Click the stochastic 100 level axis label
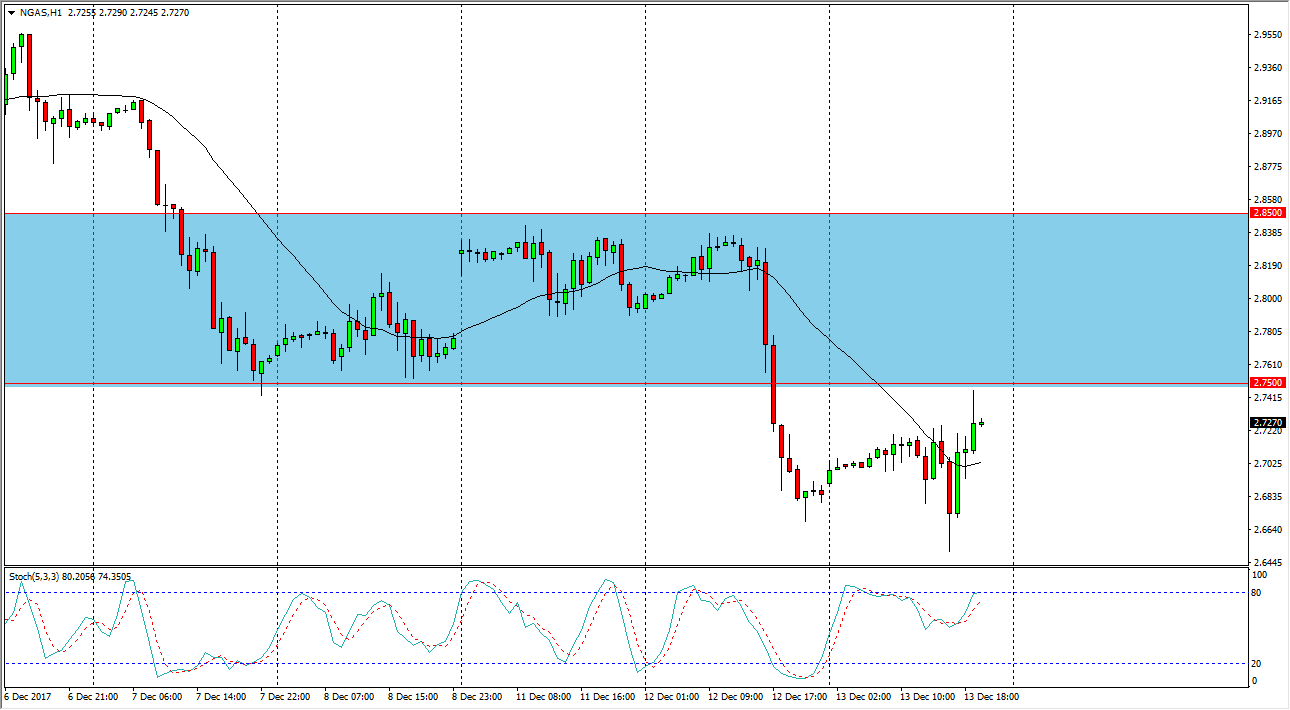The height and width of the screenshot is (710, 1290). click(x=1260, y=575)
